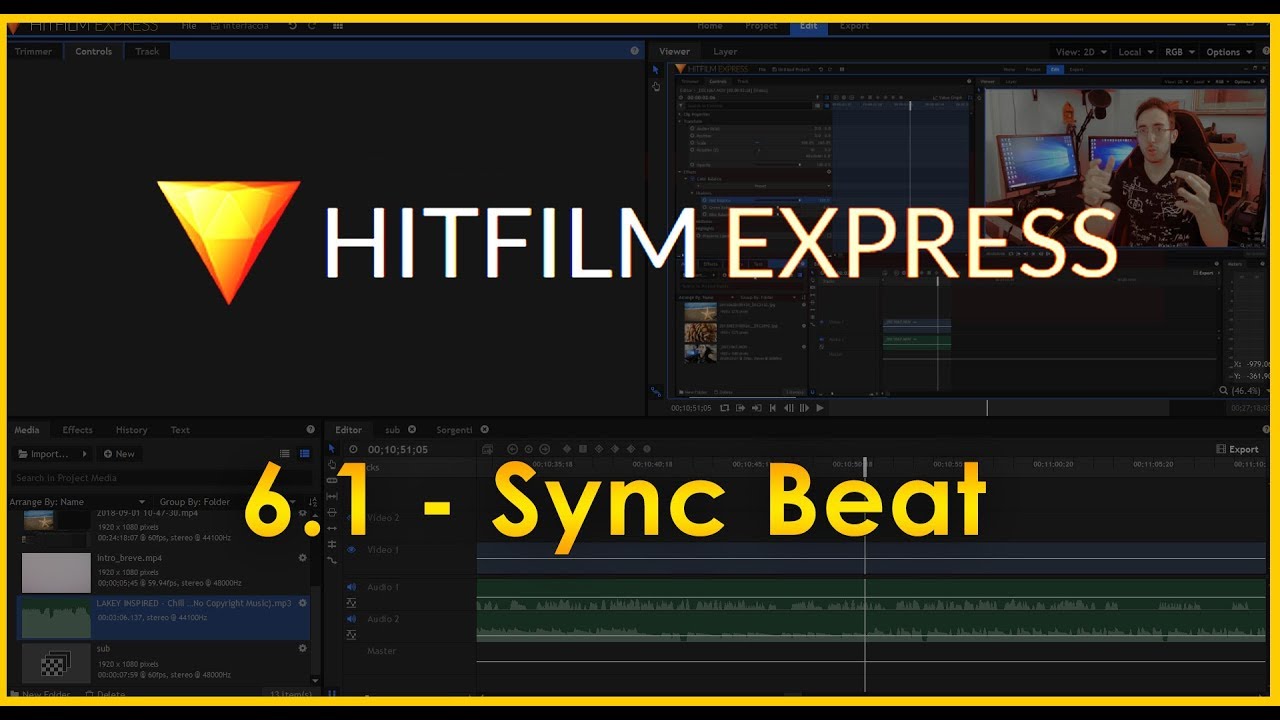Screen dimensions: 1280x720
Task: Open the File menu
Action: pos(189,26)
